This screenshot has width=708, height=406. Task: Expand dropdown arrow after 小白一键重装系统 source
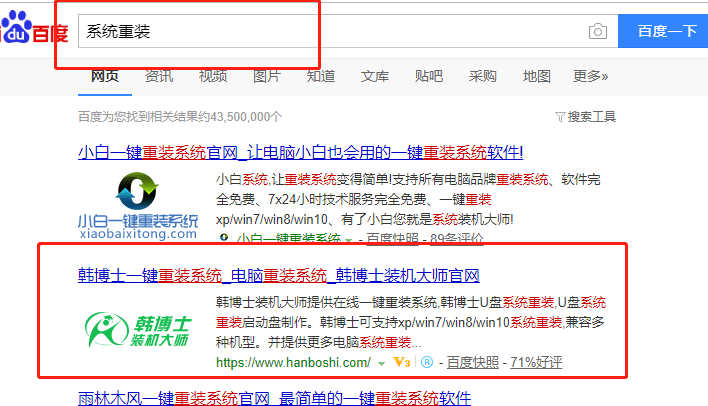click(348, 240)
